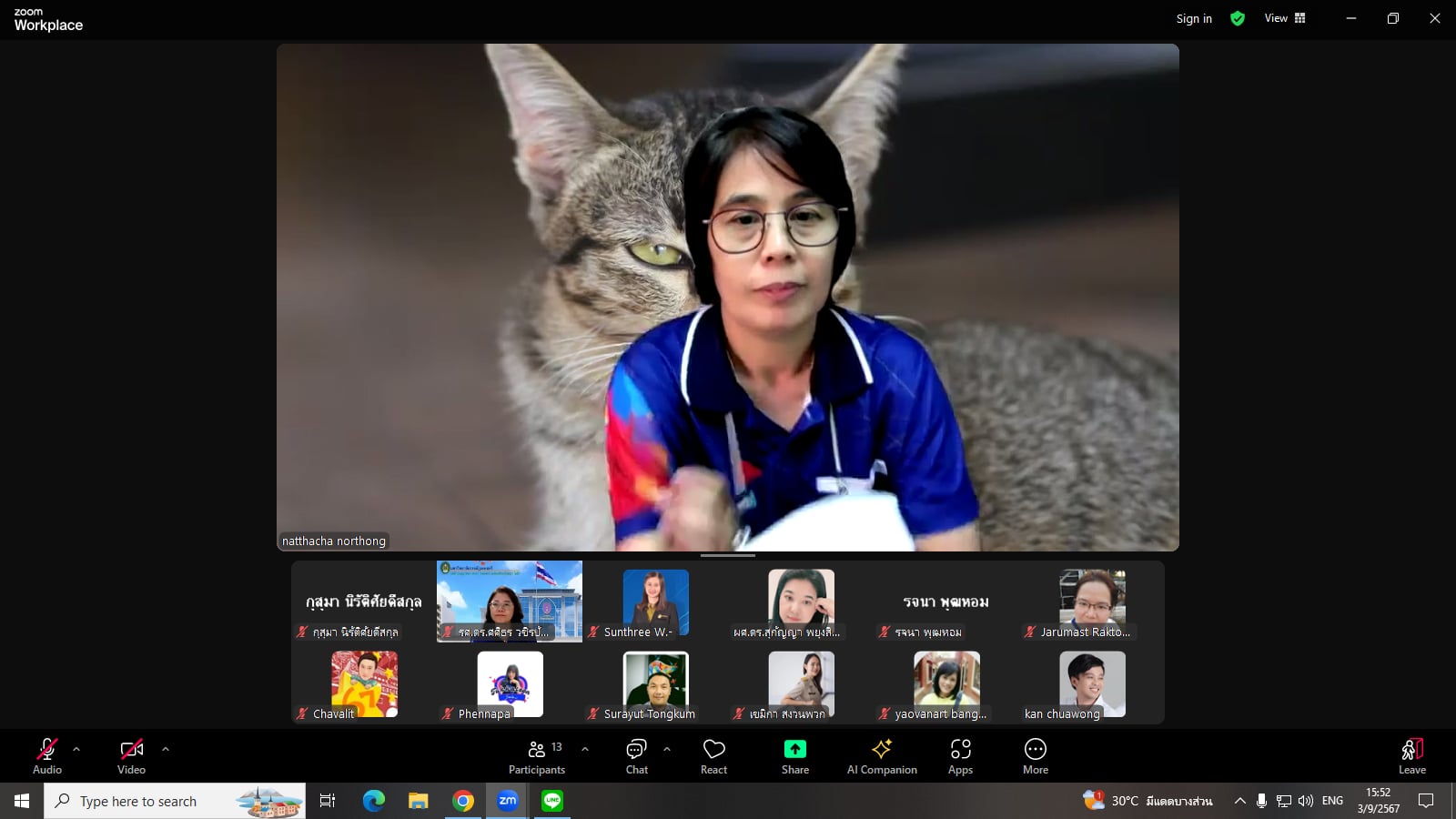Screen dimensions: 1456x819
Task: Expand audio settings arrow next to Audio
Action: click(x=76, y=749)
